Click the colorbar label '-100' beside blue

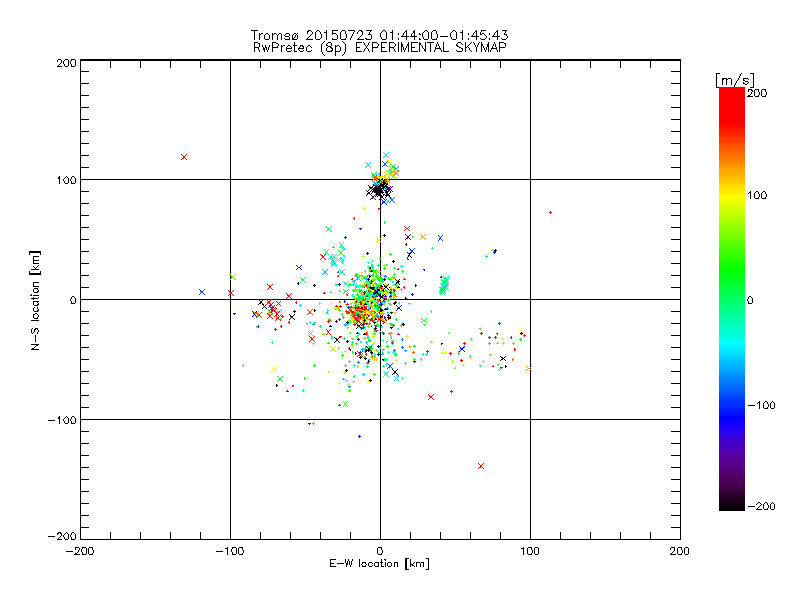761,405
